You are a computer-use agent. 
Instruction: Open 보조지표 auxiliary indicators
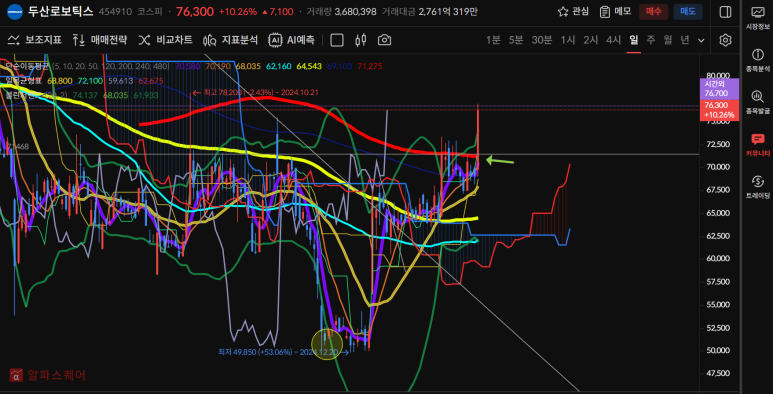35,40
